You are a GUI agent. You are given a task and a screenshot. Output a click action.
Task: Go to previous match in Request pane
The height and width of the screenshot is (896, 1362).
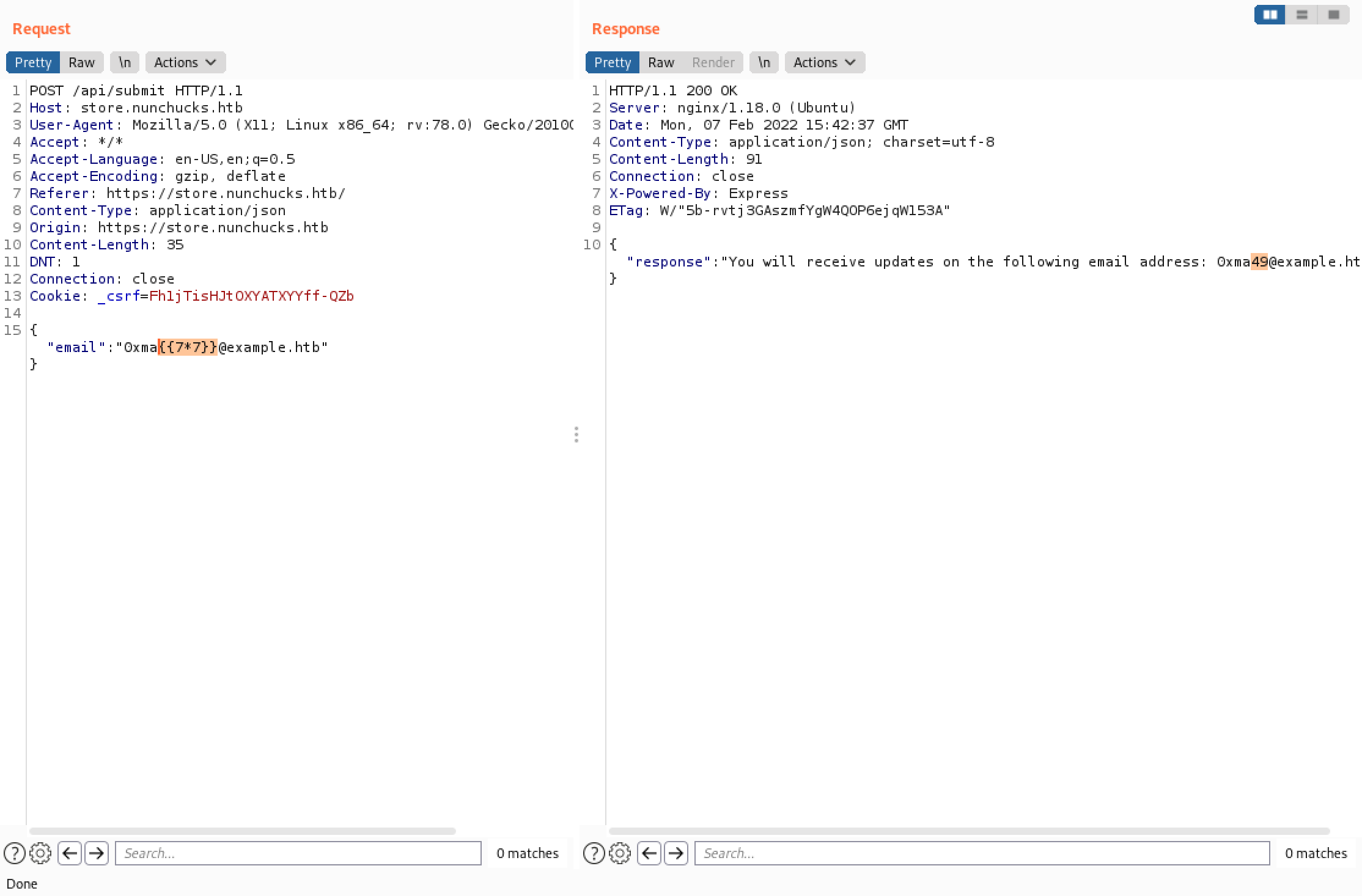coord(70,853)
